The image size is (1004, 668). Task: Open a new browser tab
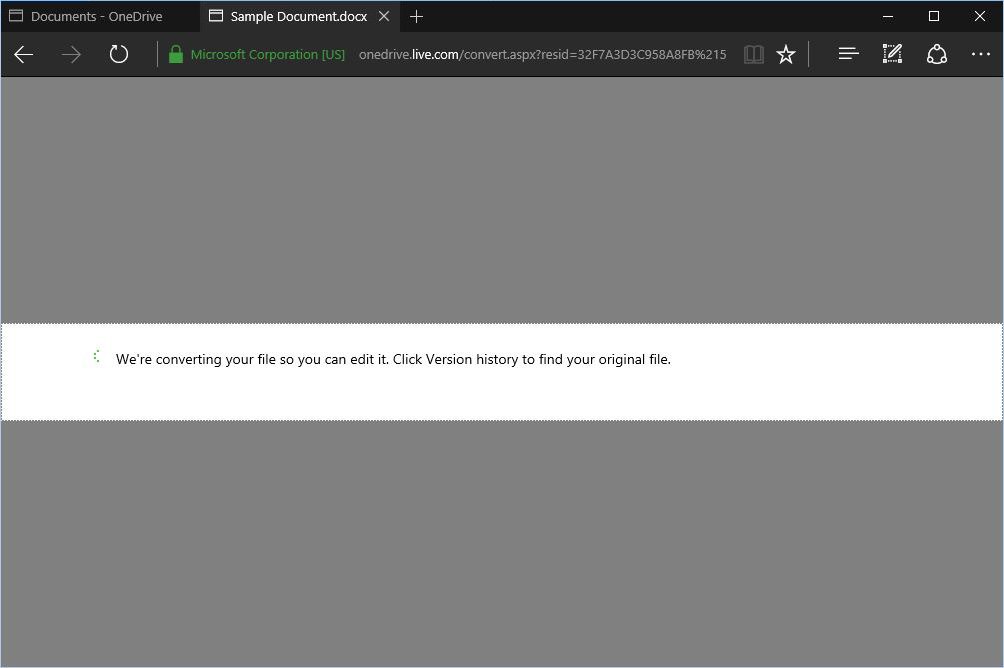point(416,17)
